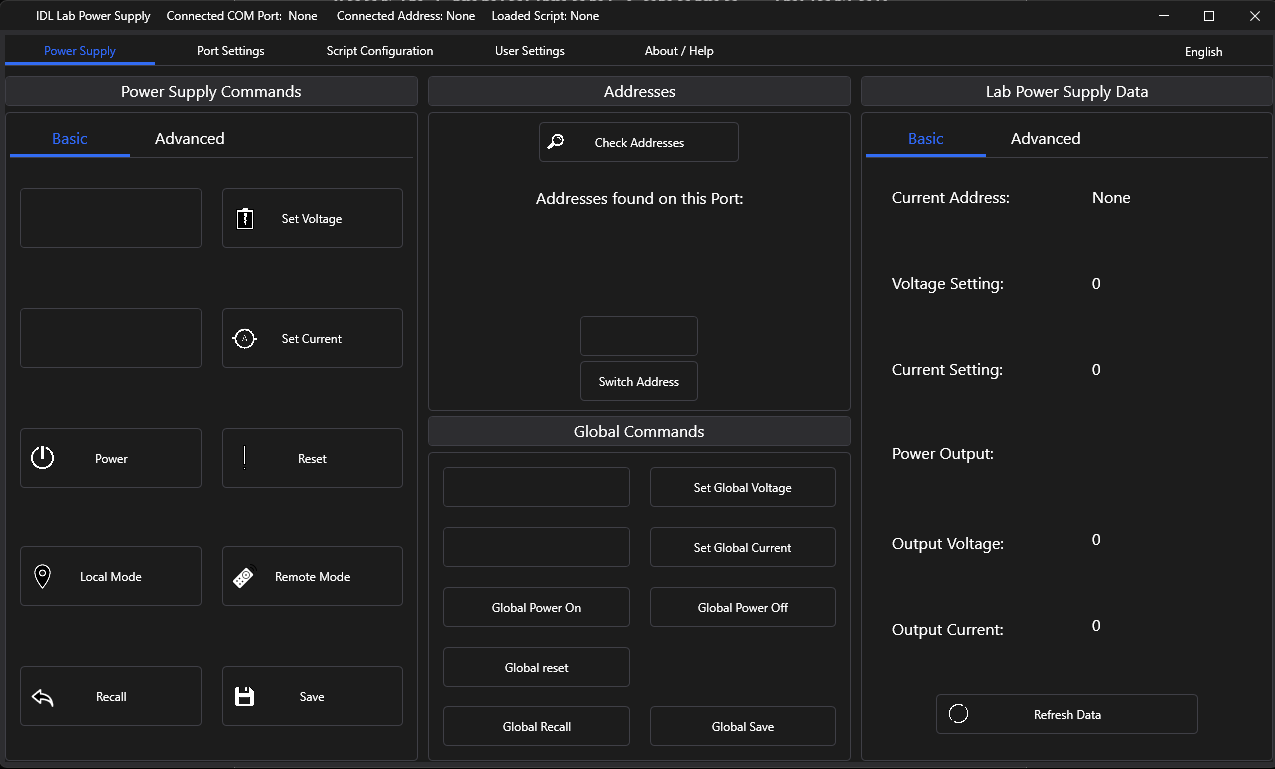Open the English language dropdown
This screenshot has height=769, width=1275.
click(x=1203, y=52)
